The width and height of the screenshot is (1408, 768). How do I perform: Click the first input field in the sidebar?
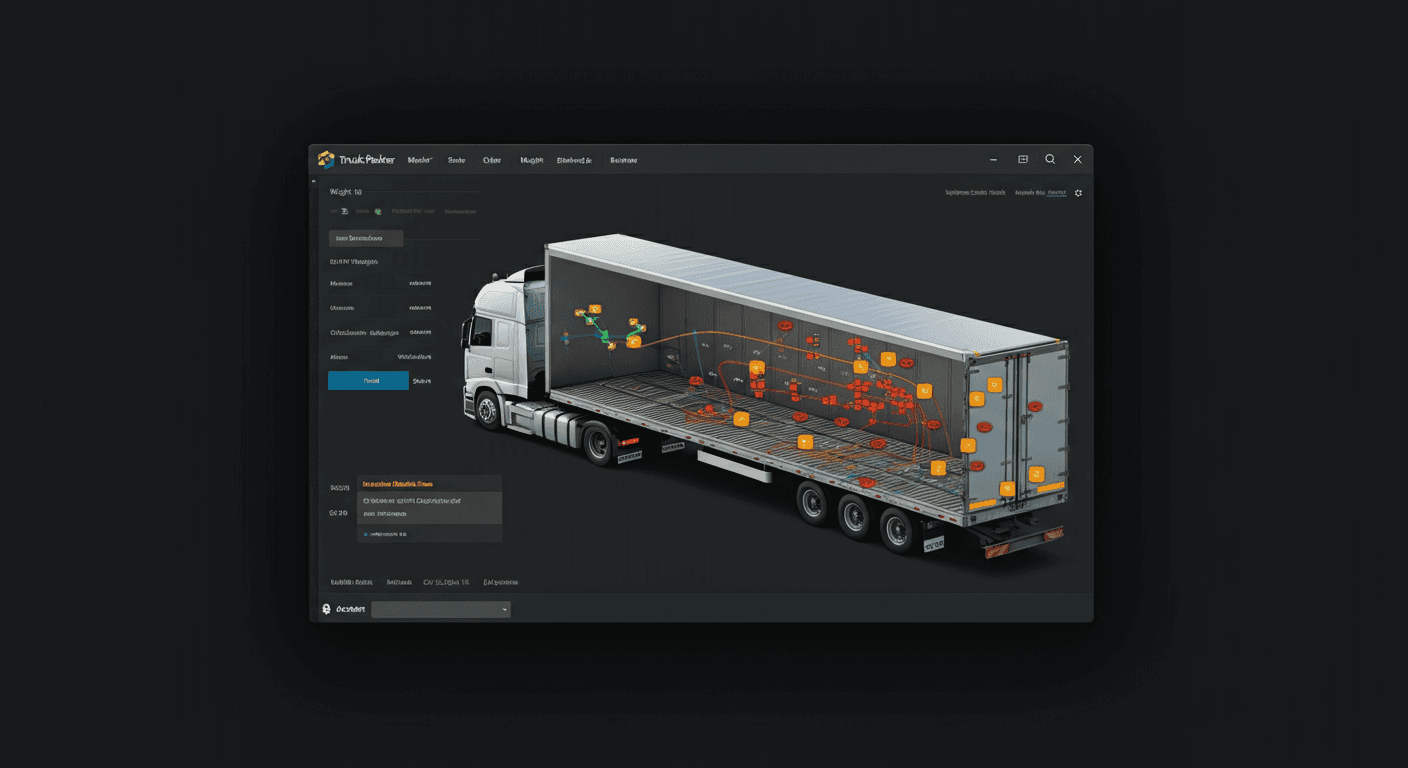[365, 238]
